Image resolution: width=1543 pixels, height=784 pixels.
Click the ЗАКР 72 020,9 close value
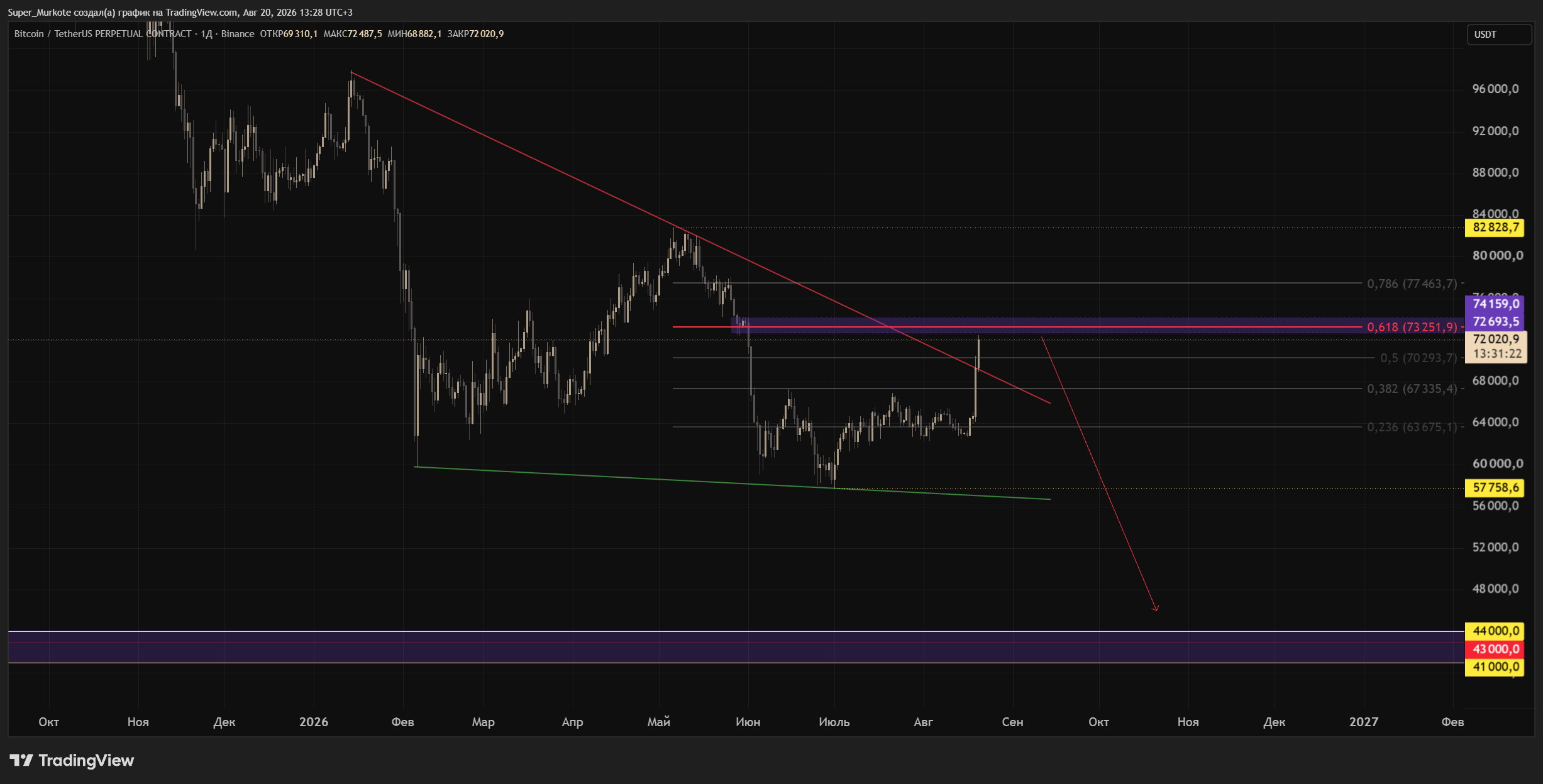[475, 34]
